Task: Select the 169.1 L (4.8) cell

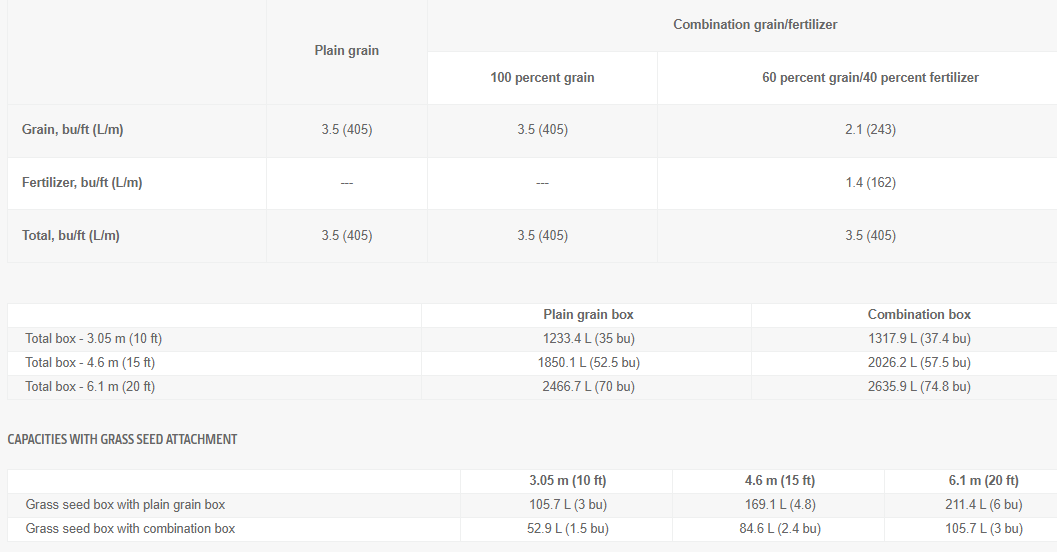Action: pos(779,505)
